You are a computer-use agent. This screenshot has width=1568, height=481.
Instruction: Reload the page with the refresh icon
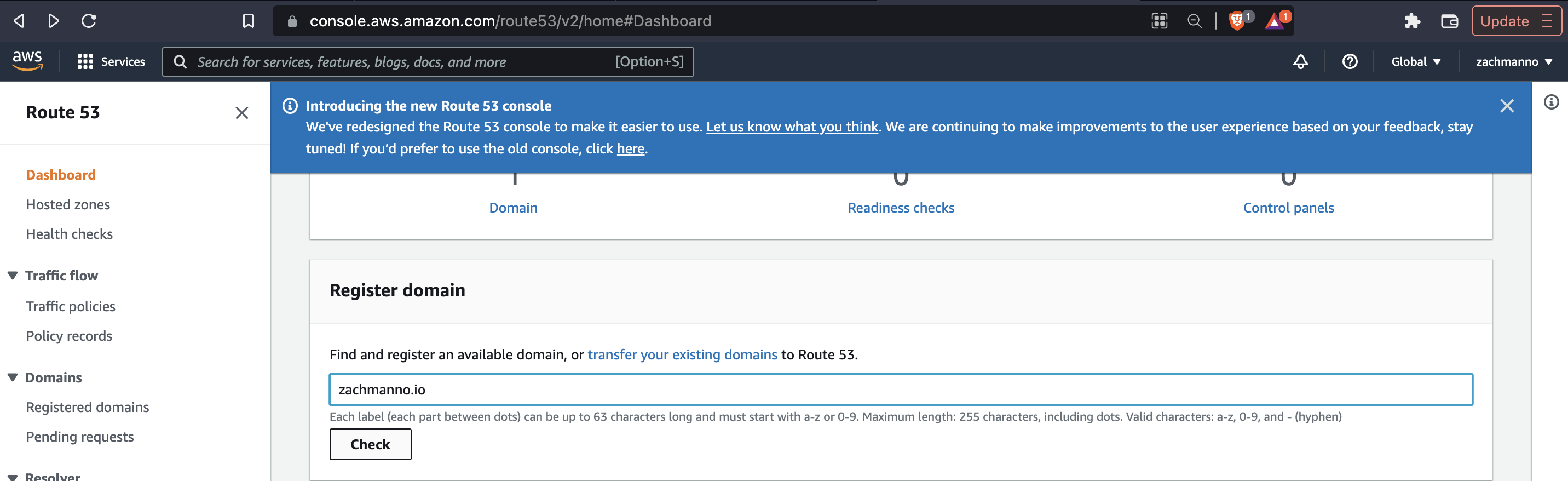[89, 21]
